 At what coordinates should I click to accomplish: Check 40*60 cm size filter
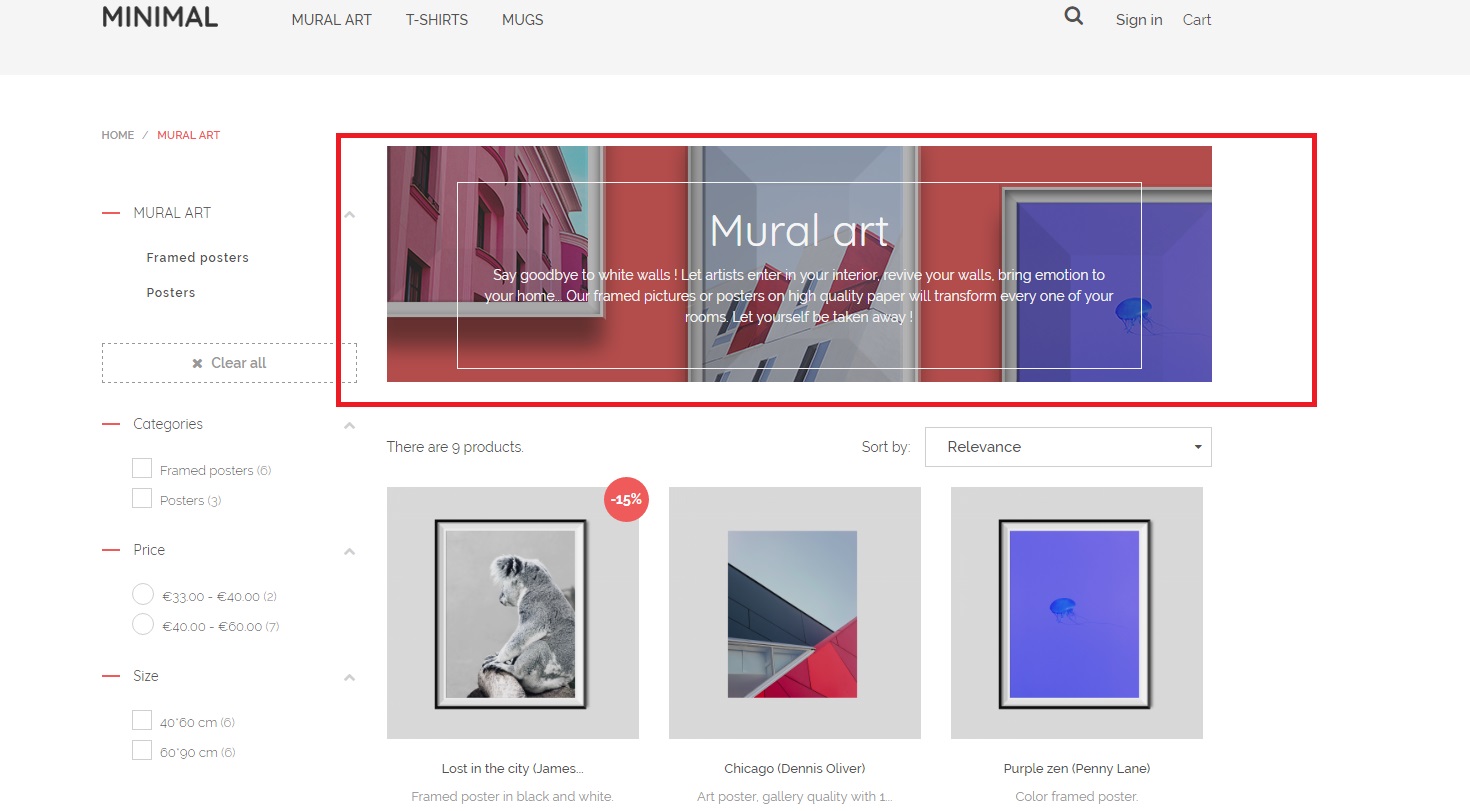pyautogui.click(x=142, y=720)
